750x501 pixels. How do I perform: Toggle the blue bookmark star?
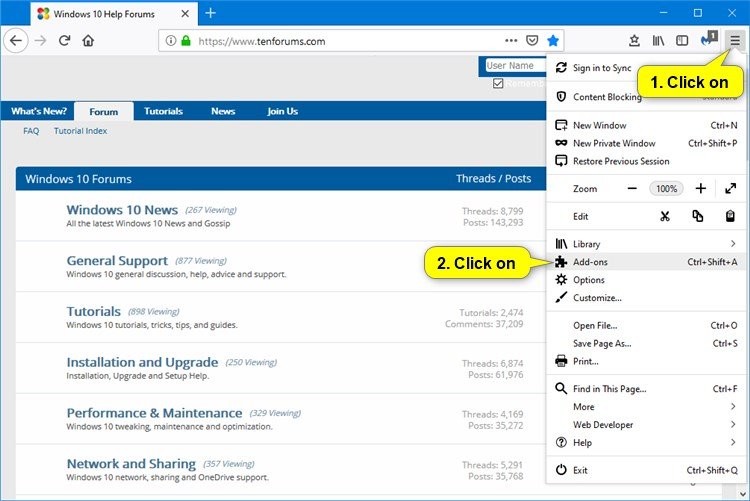coord(553,41)
